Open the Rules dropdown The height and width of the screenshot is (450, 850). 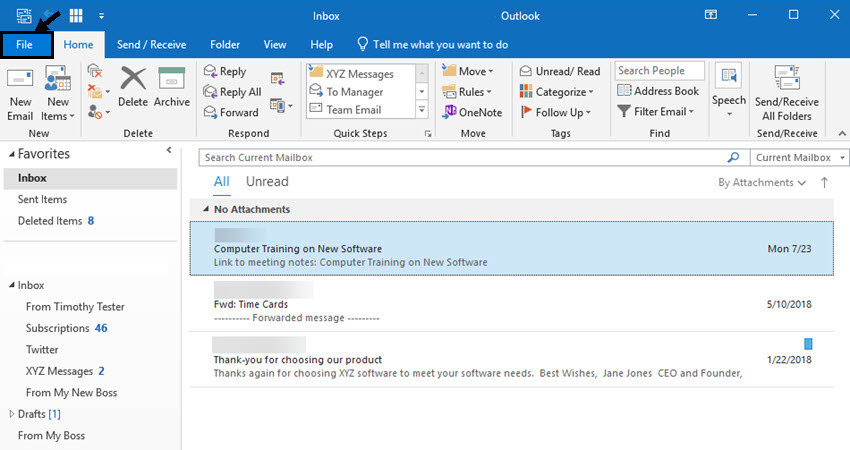pos(466,92)
